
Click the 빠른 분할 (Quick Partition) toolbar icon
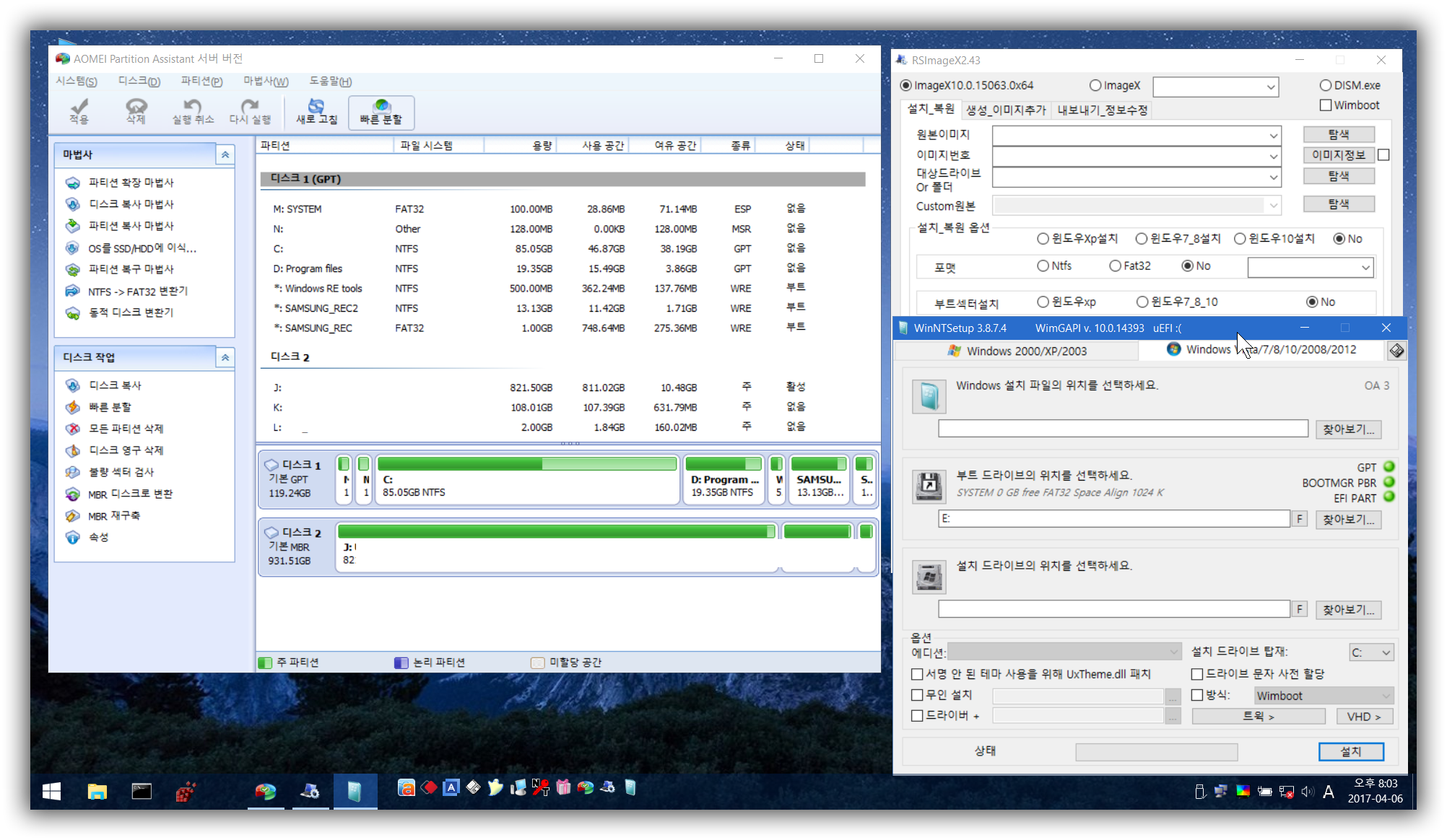coord(381,112)
